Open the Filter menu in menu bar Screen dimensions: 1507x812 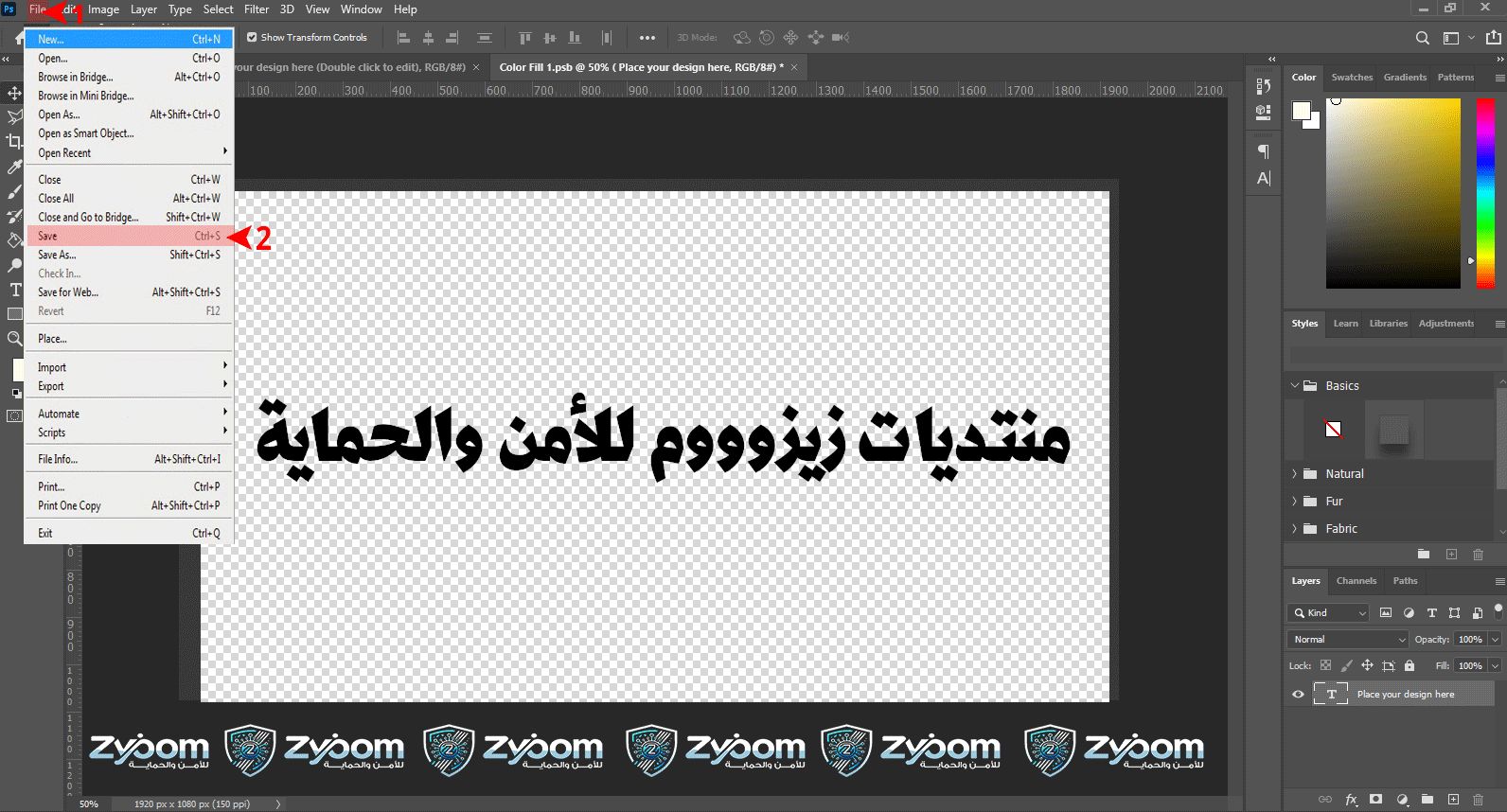pyautogui.click(x=257, y=9)
